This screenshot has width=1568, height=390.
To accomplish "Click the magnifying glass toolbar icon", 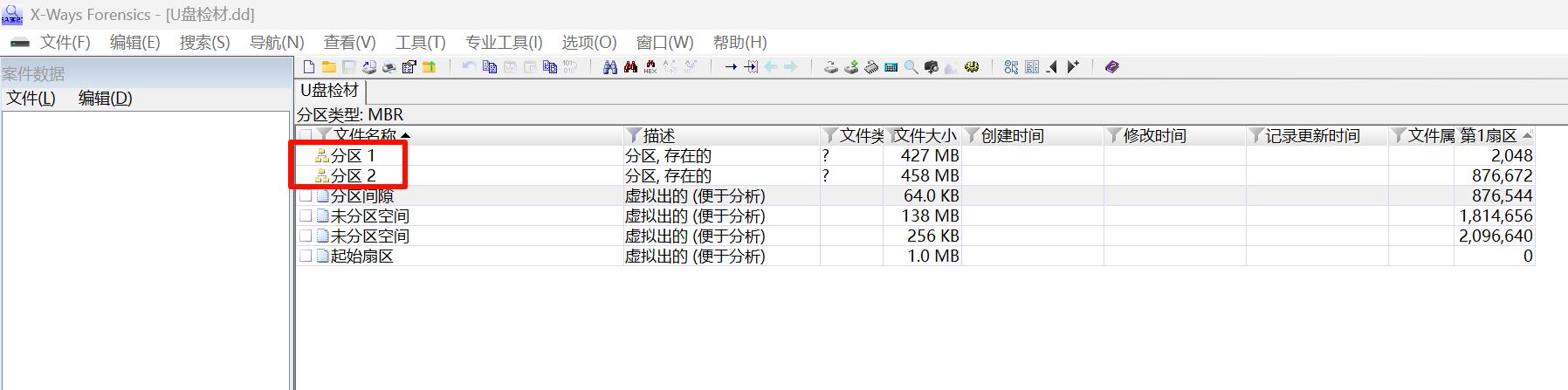I will click(x=911, y=67).
